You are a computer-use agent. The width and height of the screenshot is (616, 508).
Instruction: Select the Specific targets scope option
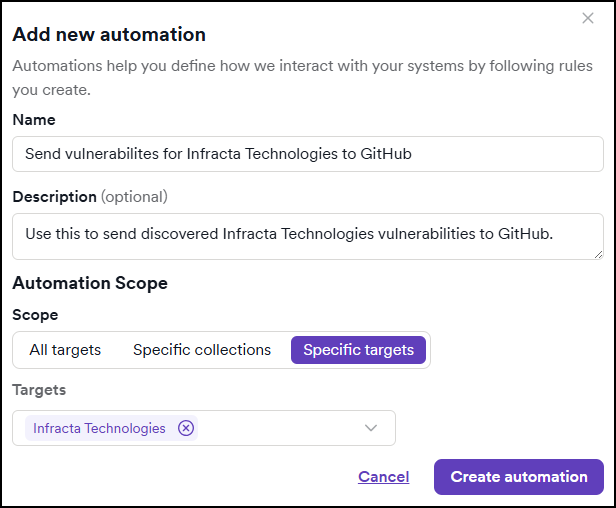click(358, 350)
